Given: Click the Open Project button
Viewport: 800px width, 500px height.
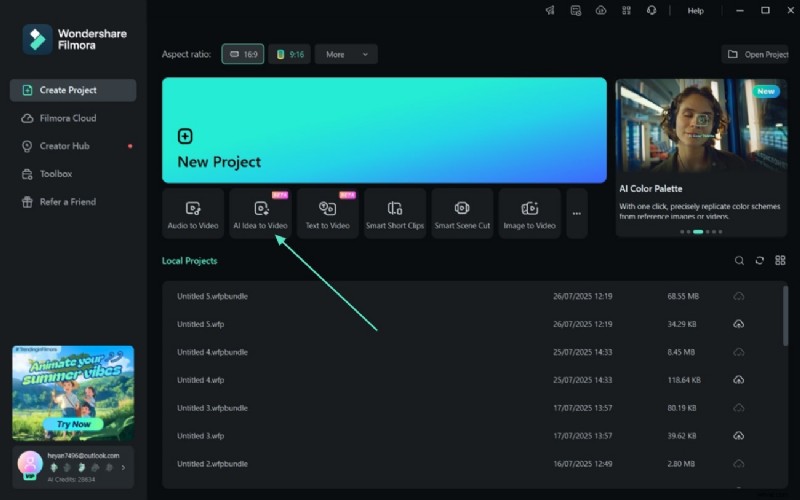Looking at the screenshot, I should (x=757, y=54).
